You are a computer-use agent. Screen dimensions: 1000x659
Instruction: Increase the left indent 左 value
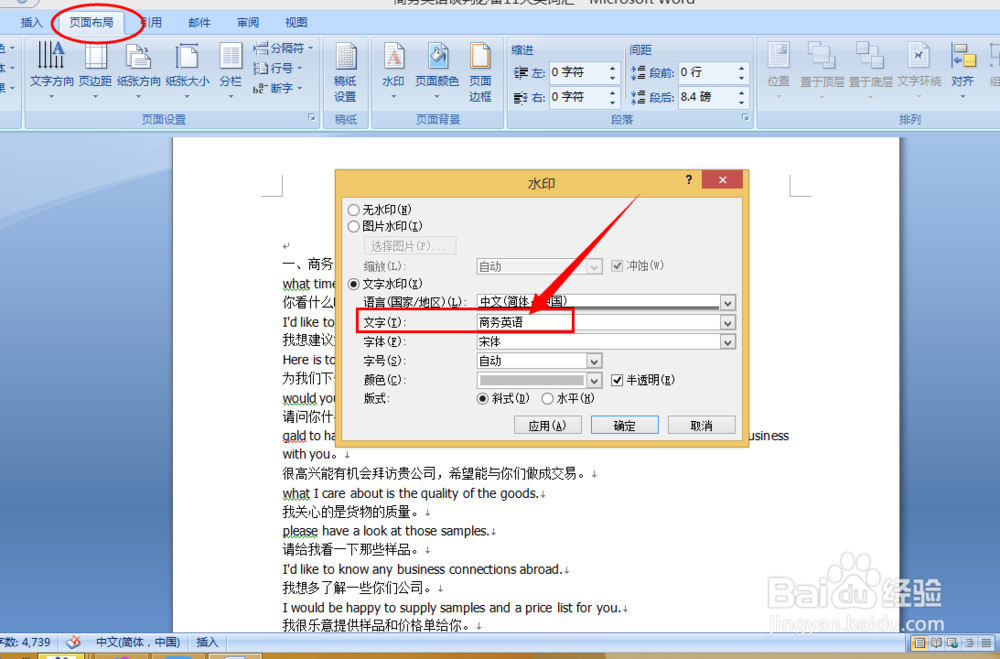click(x=612, y=68)
